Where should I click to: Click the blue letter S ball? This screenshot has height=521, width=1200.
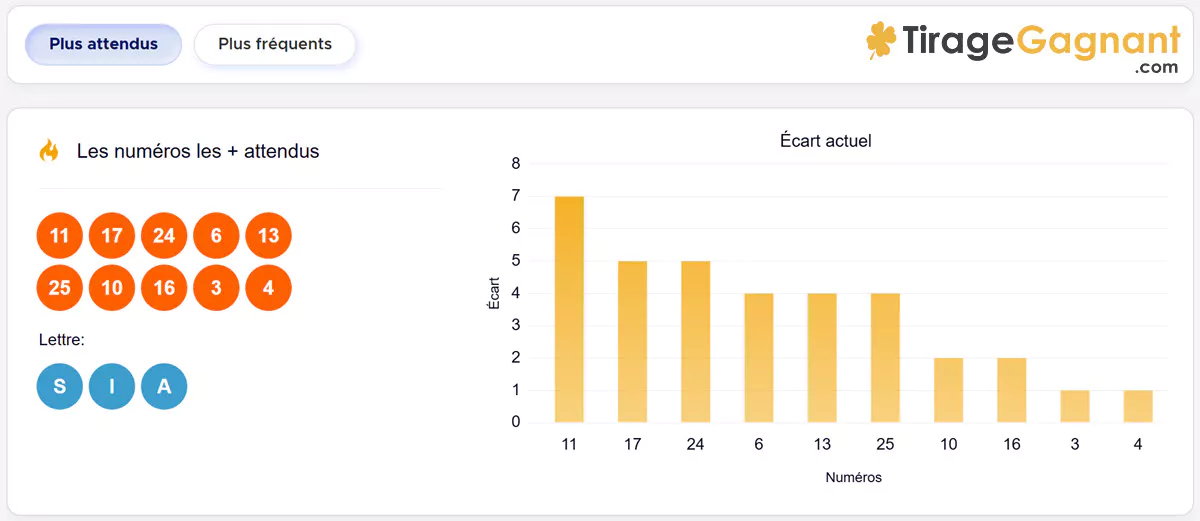(x=60, y=387)
